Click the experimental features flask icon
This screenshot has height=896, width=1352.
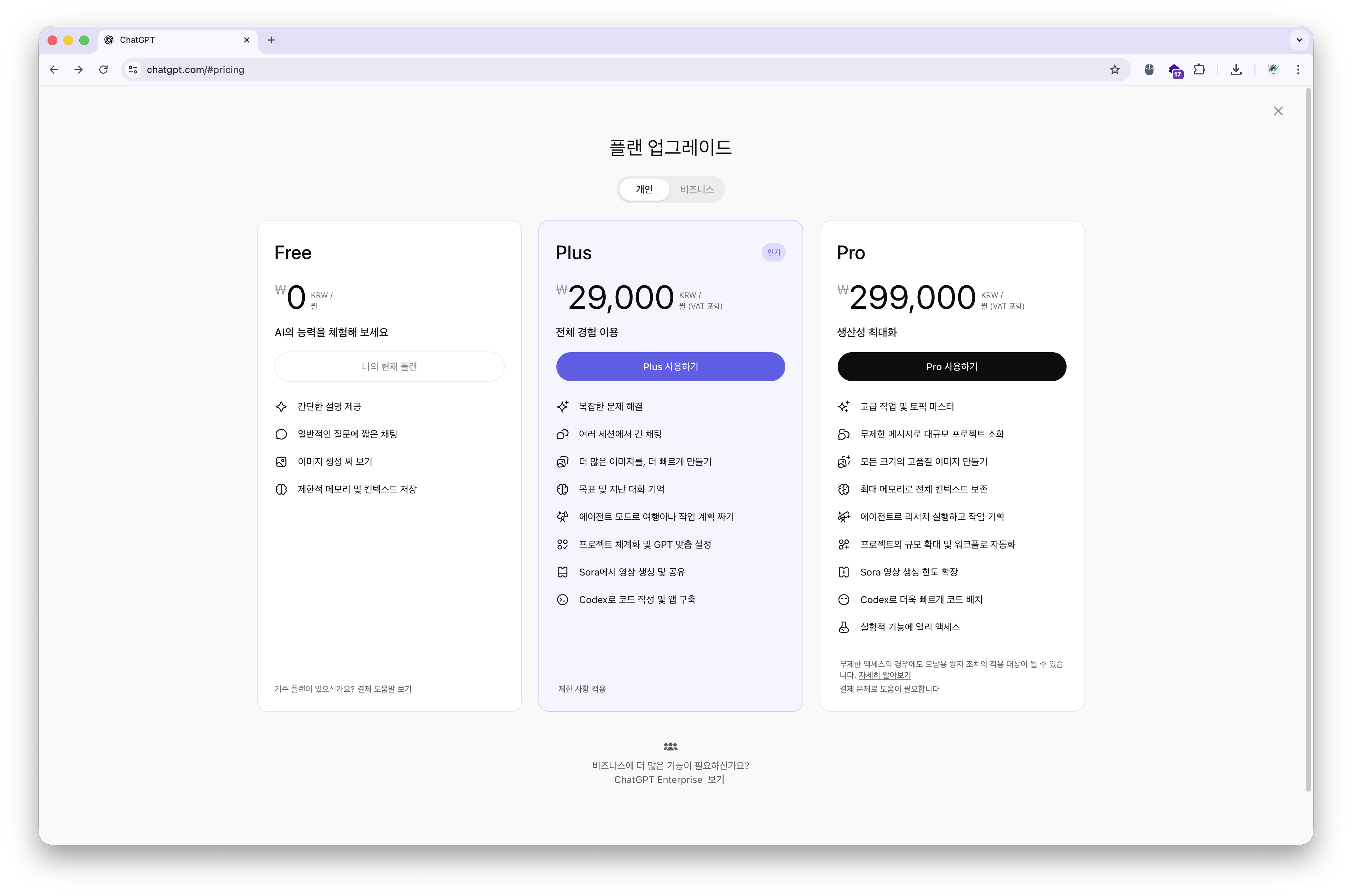pyautogui.click(x=844, y=627)
